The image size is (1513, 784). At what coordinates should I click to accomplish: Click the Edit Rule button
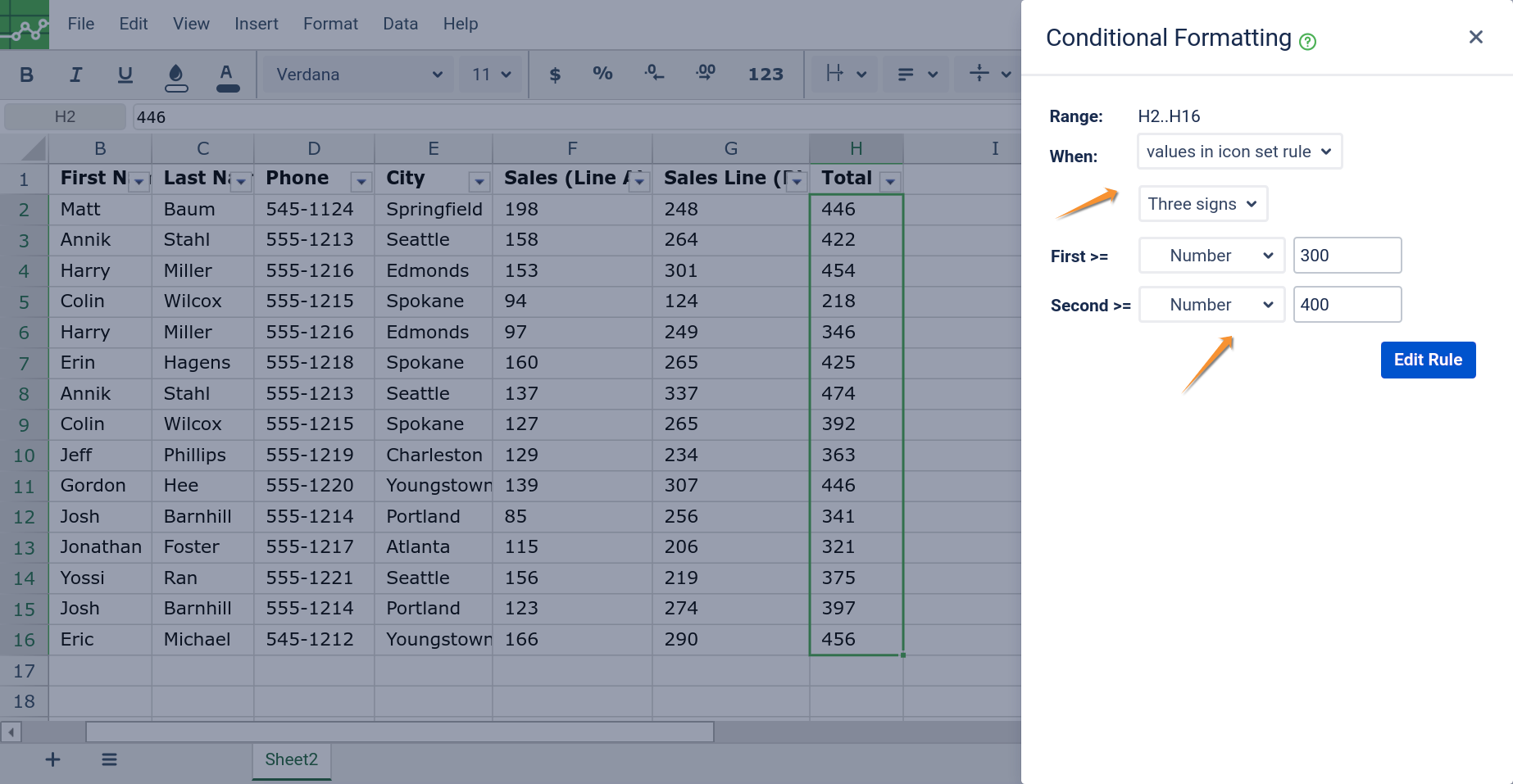tap(1427, 360)
